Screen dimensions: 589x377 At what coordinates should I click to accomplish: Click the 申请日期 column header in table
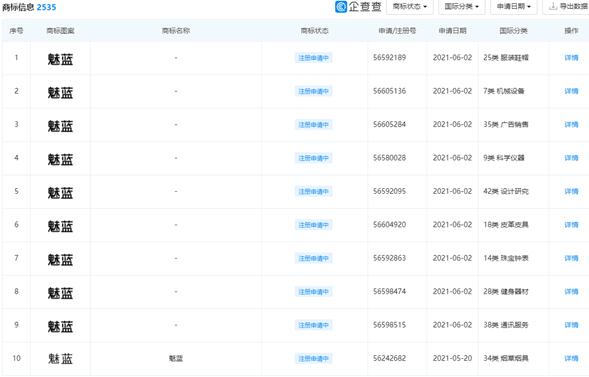coord(453,31)
